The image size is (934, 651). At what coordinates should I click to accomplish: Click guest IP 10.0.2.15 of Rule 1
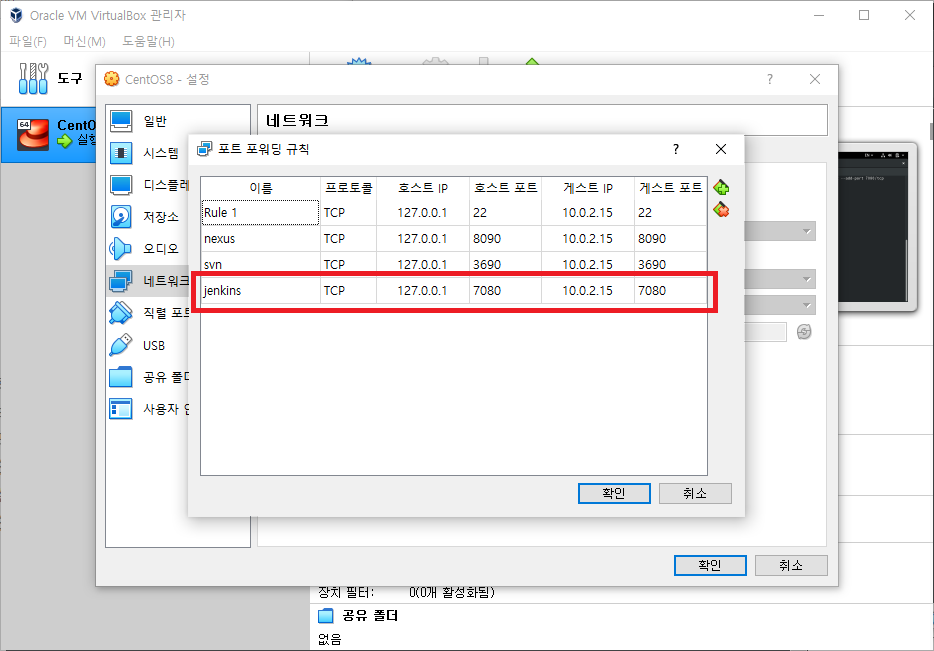(588, 213)
